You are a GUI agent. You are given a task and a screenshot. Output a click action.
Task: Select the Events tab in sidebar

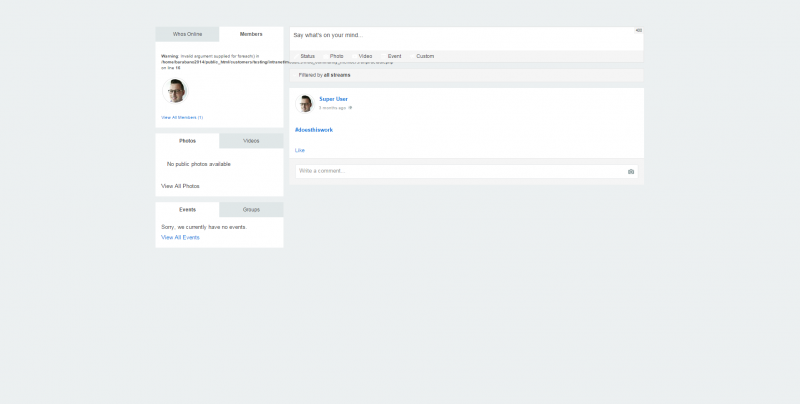point(187,209)
